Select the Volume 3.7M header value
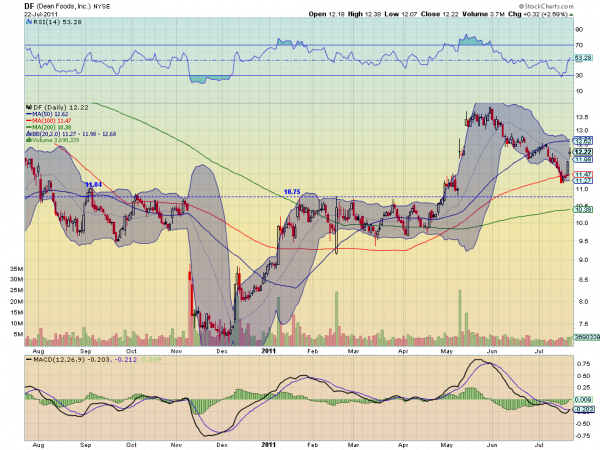This screenshot has width=600, height=450. (x=483, y=14)
